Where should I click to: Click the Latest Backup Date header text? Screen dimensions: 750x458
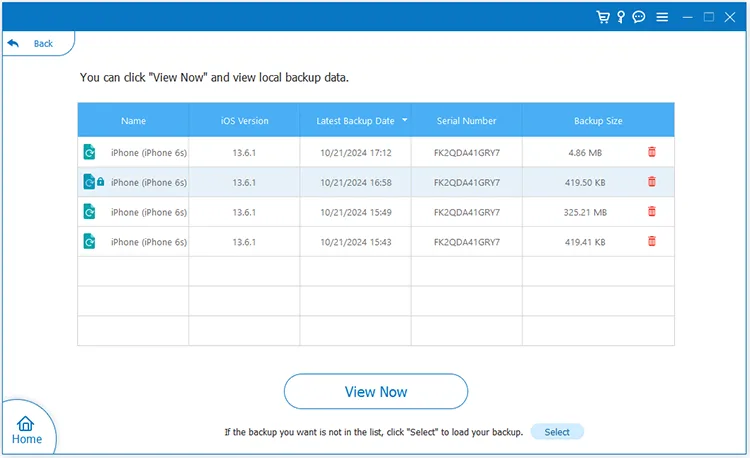[355, 121]
